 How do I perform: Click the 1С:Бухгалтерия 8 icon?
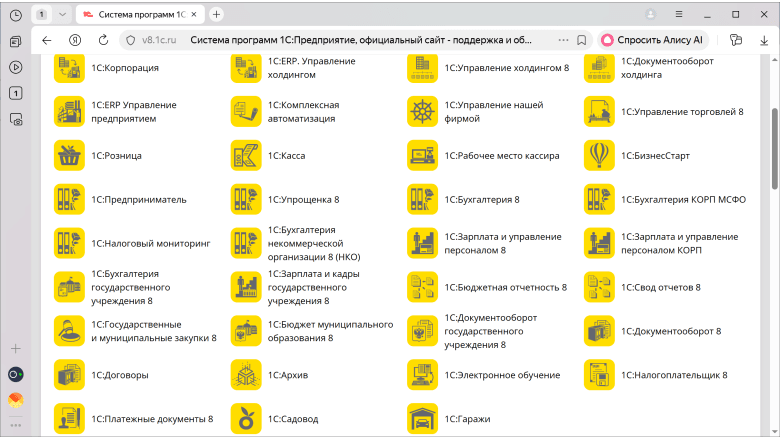422,199
